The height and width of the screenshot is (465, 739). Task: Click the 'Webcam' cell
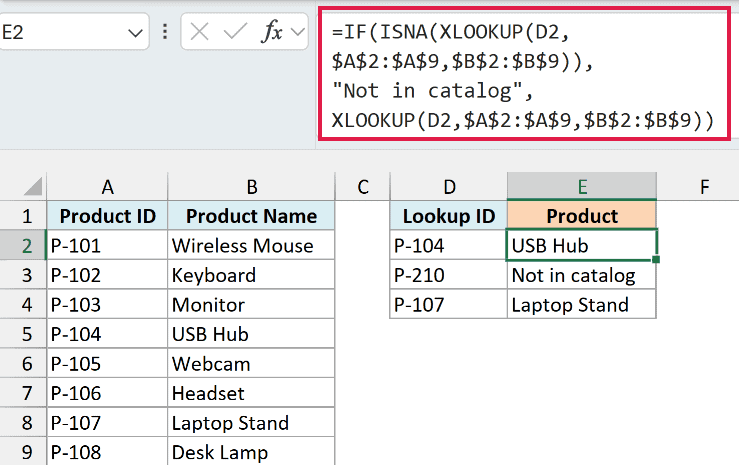[x=251, y=364]
